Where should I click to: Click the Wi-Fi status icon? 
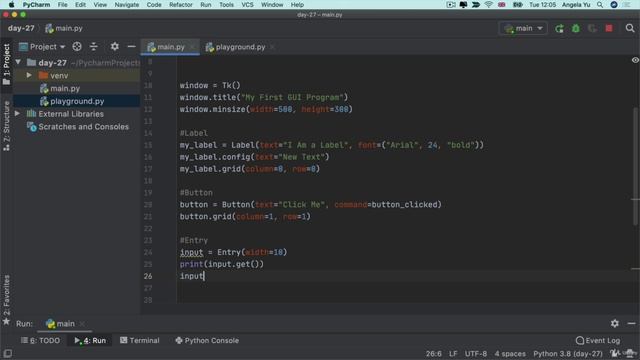tap(489, 5)
